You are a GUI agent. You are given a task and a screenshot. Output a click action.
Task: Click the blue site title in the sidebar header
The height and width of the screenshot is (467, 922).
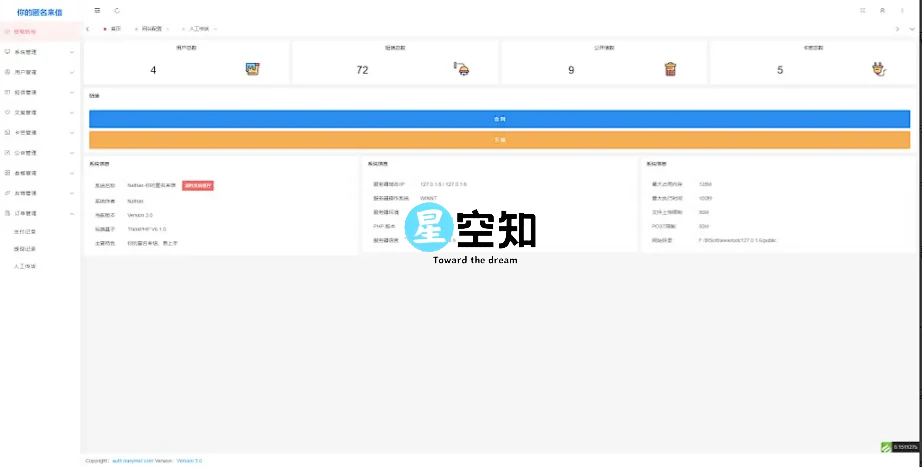[x=39, y=12]
